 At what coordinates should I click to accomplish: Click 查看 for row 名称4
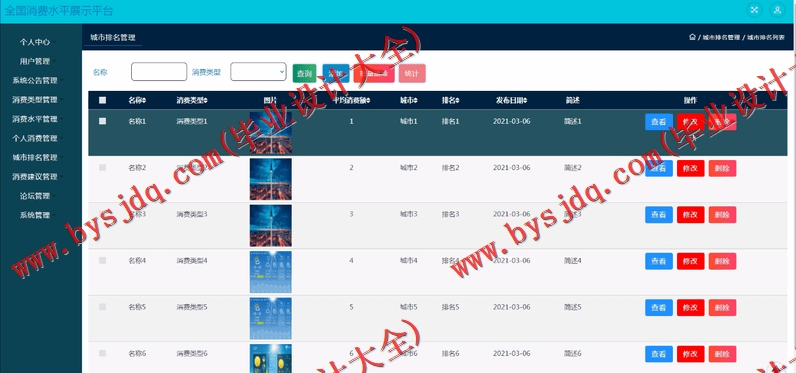pos(659,261)
